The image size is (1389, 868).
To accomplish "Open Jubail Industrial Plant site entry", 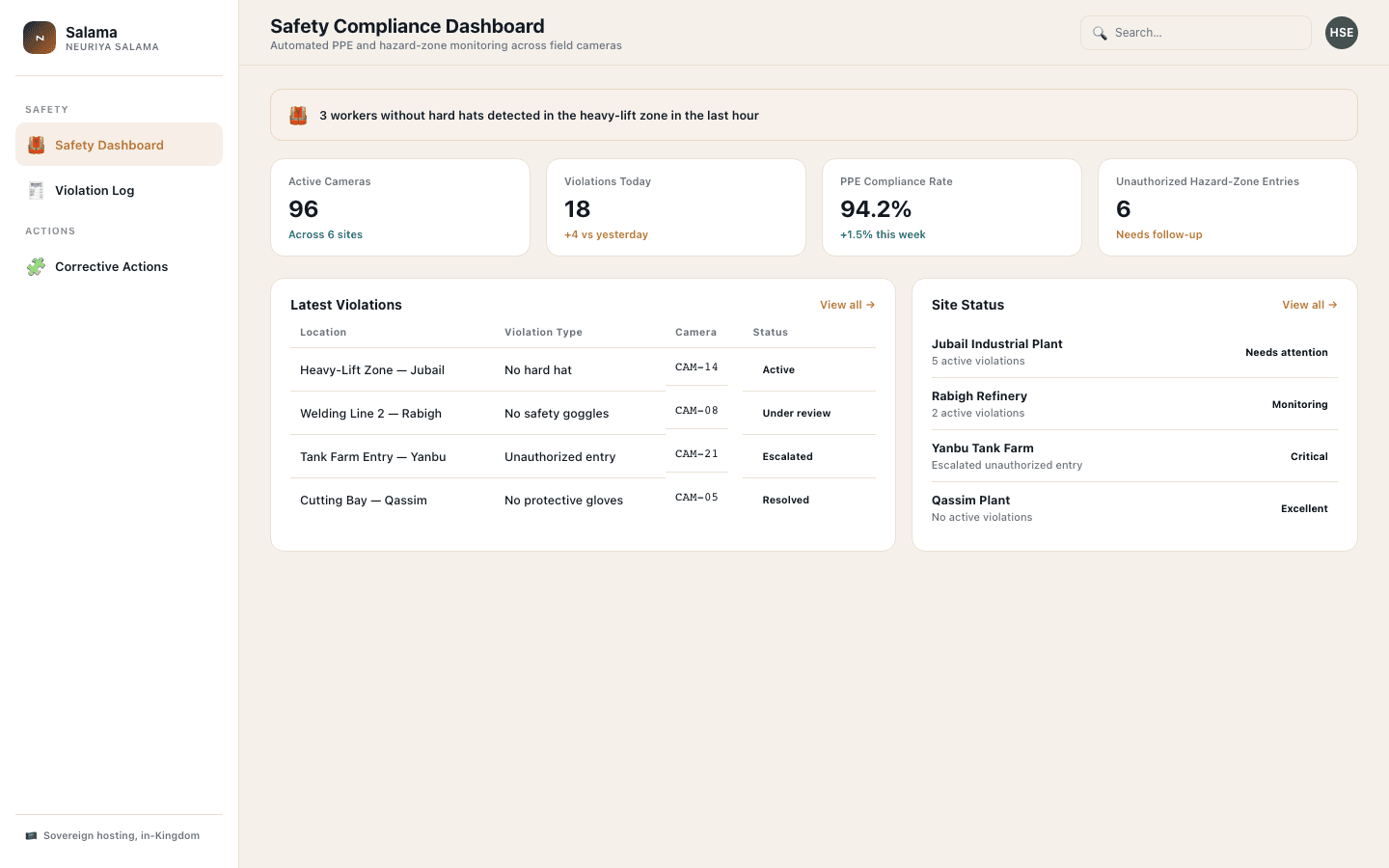I will [x=1134, y=352].
